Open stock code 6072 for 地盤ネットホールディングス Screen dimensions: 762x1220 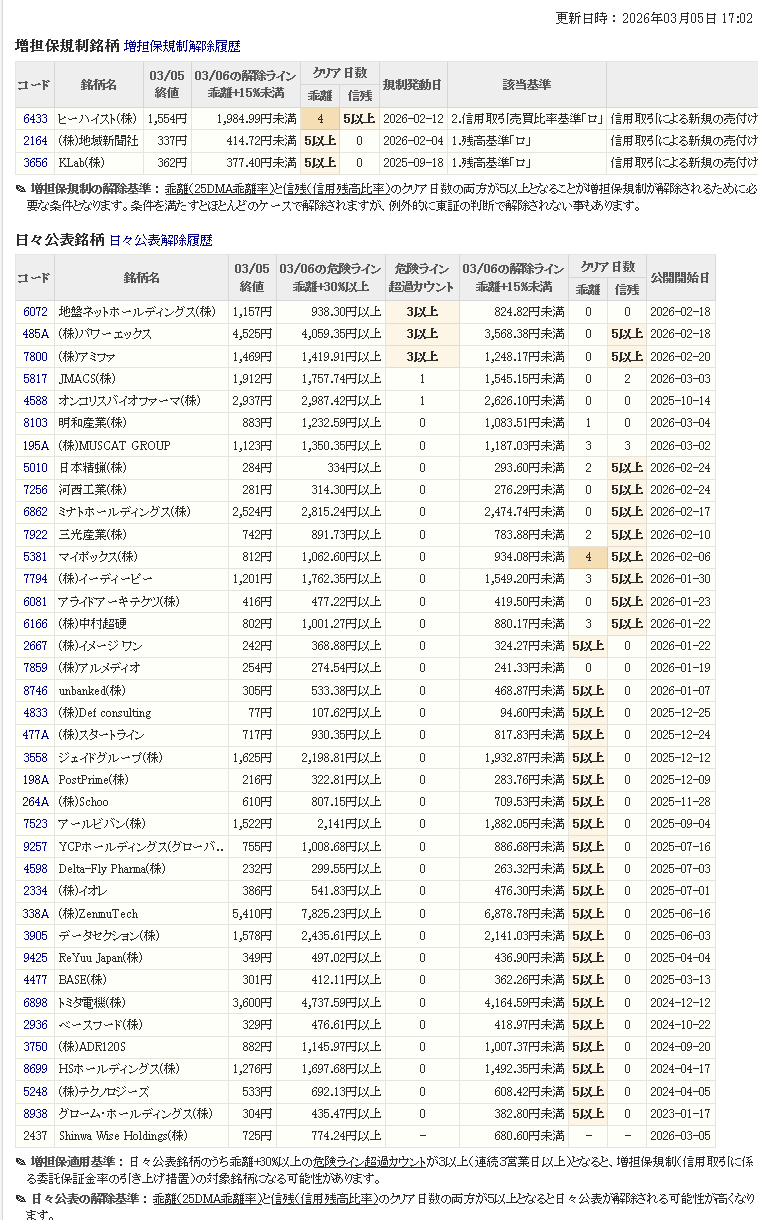tap(35, 312)
